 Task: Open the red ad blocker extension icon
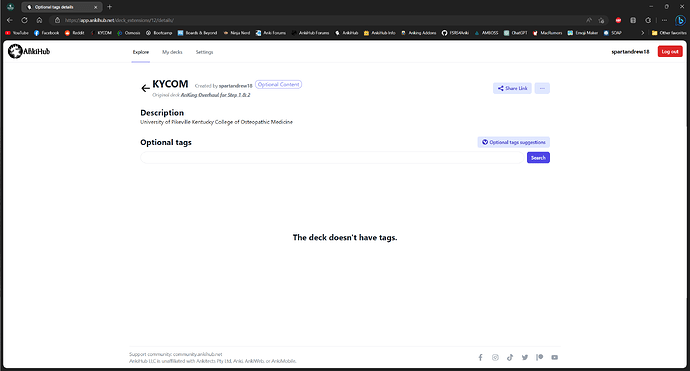(618, 20)
